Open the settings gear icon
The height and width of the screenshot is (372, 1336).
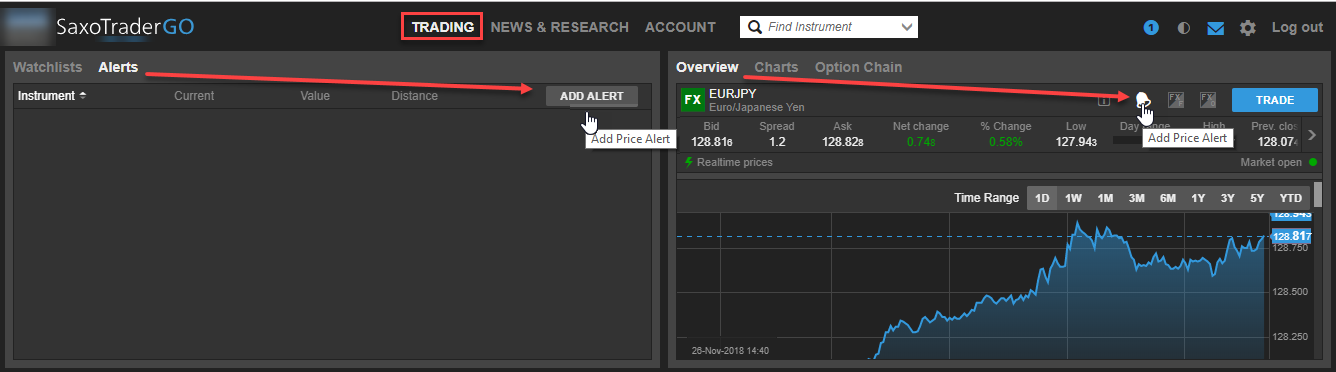click(x=1248, y=28)
